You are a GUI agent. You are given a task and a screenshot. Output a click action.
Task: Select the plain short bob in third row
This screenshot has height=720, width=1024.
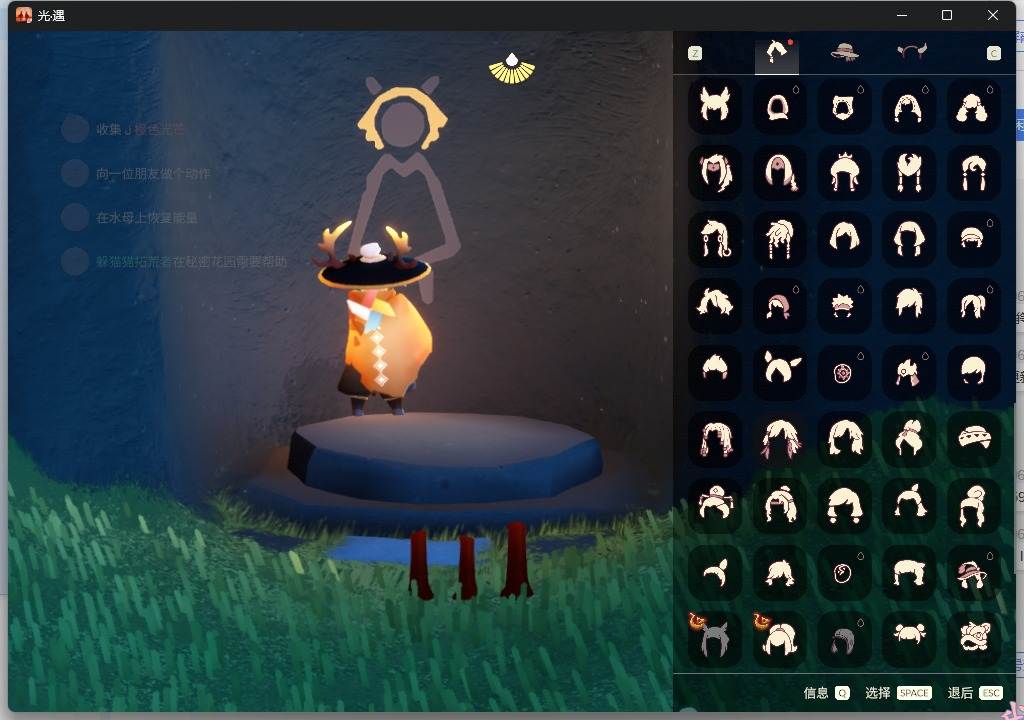pyautogui.click(x=844, y=238)
